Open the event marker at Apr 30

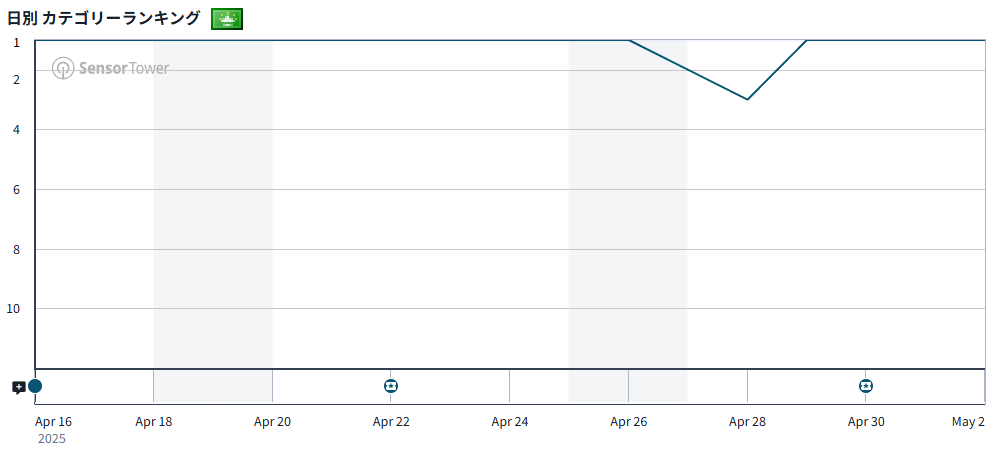(866, 386)
